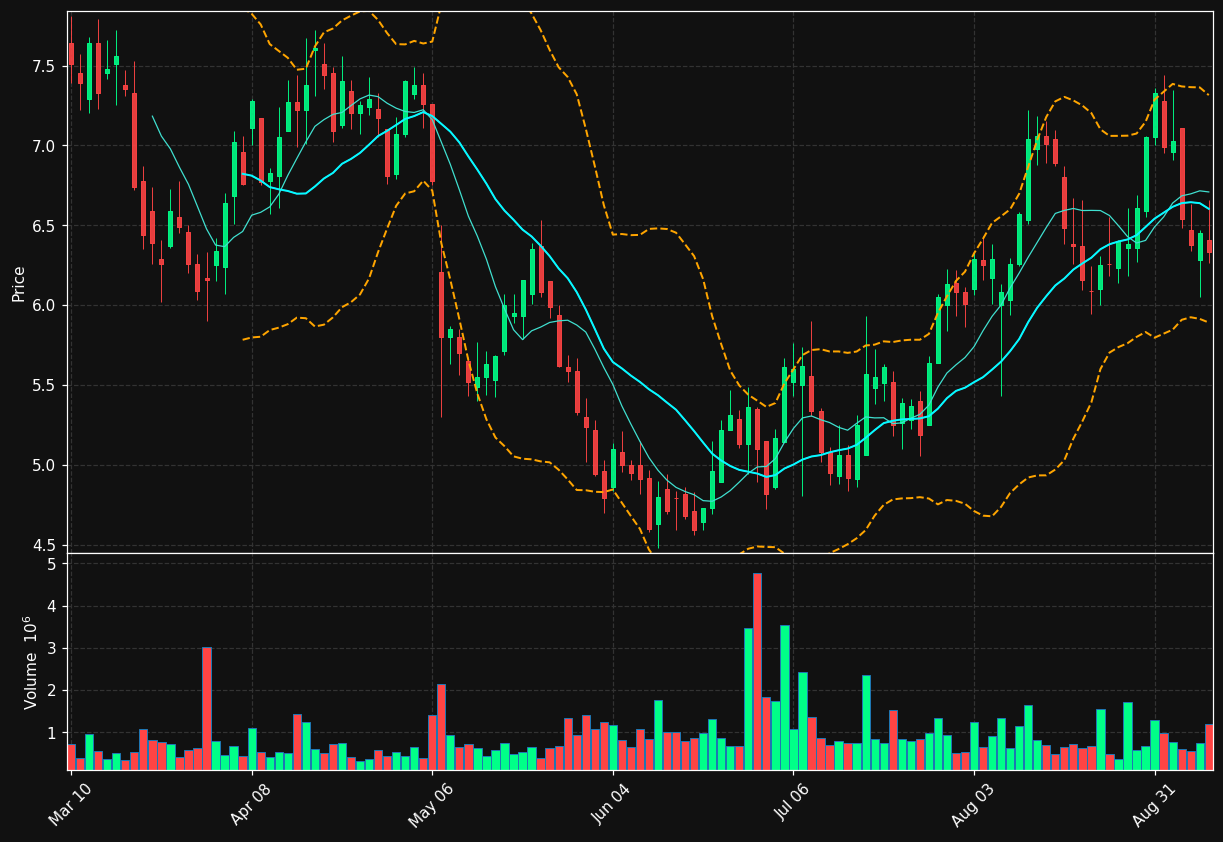Click the volume axis value 5

pos(52,564)
